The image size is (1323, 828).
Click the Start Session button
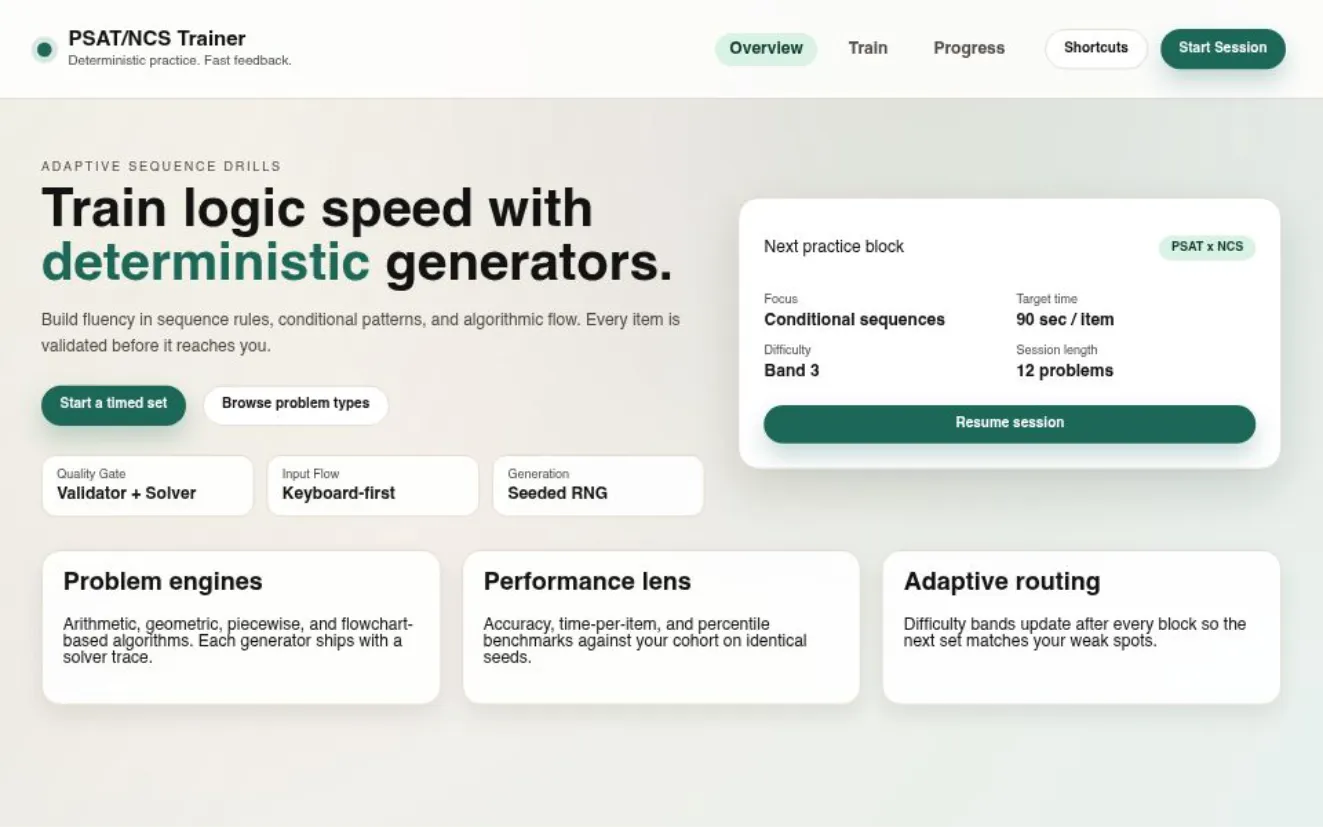[1222, 48]
